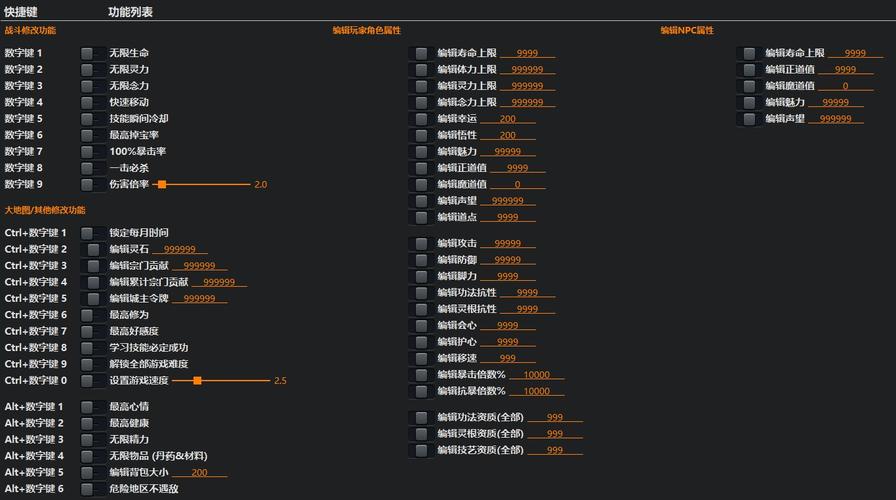The width and height of the screenshot is (896, 500).
Task: Edit NPC 编辑魅力 value field
Action: click(836, 103)
